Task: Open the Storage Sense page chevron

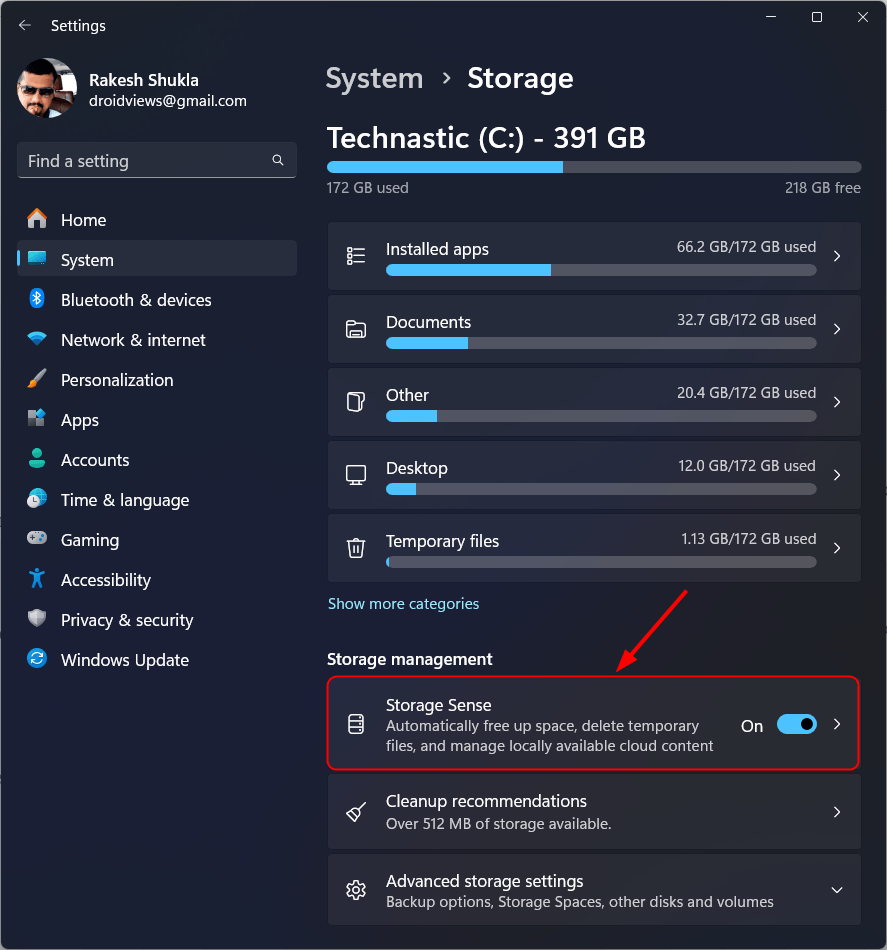Action: [837, 725]
